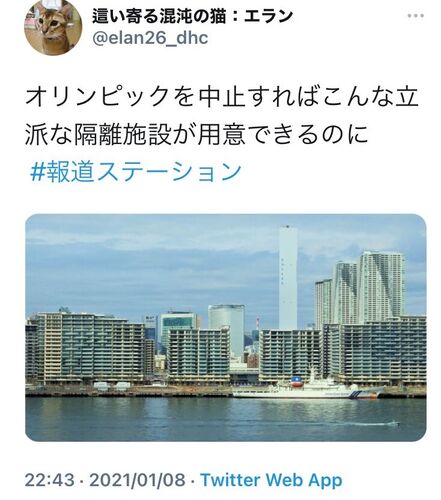The height and width of the screenshot is (500, 441).
Task: Click the 22:43 · 2021/01/08 timestamp
Action: (x=105, y=480)
